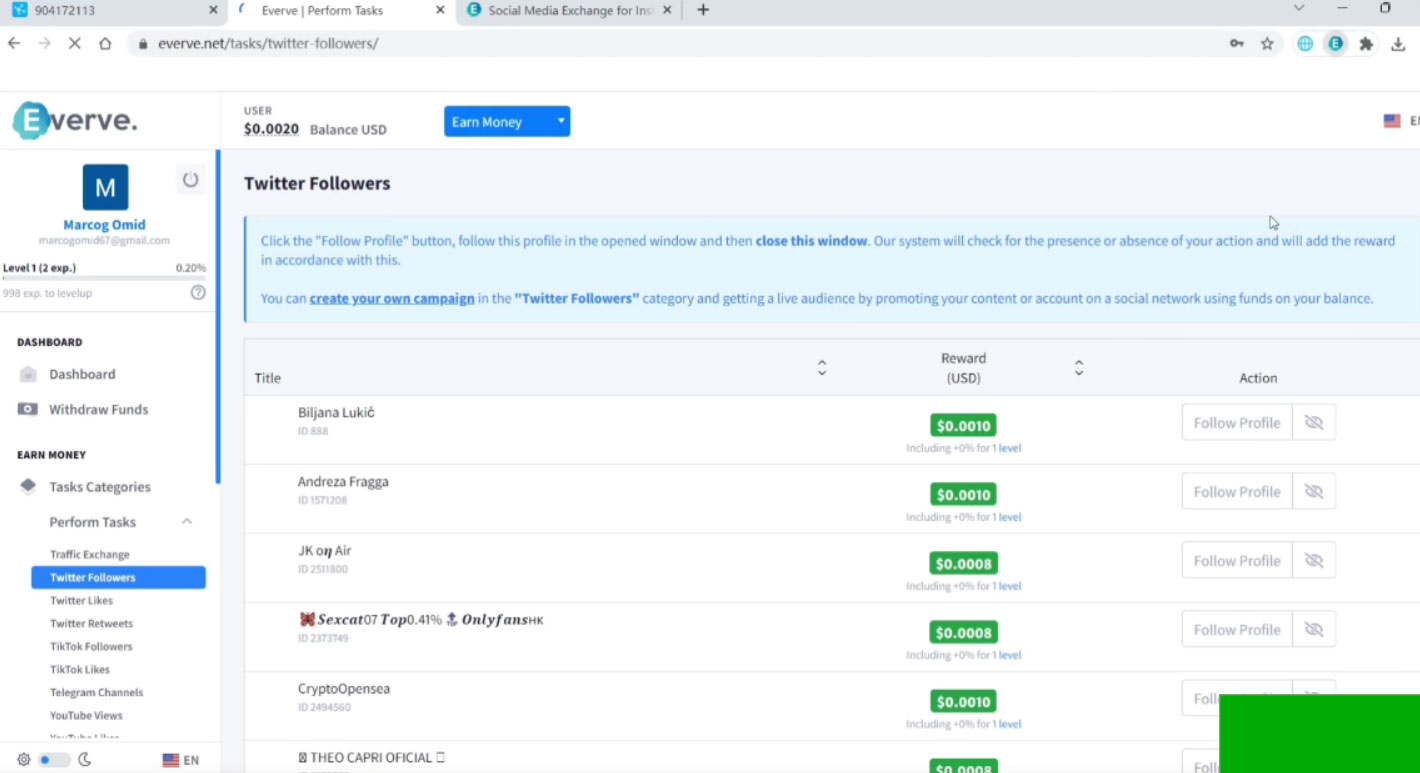Click the help question mark near level progress
1420x773 pixels.
(x=198, y=293)
